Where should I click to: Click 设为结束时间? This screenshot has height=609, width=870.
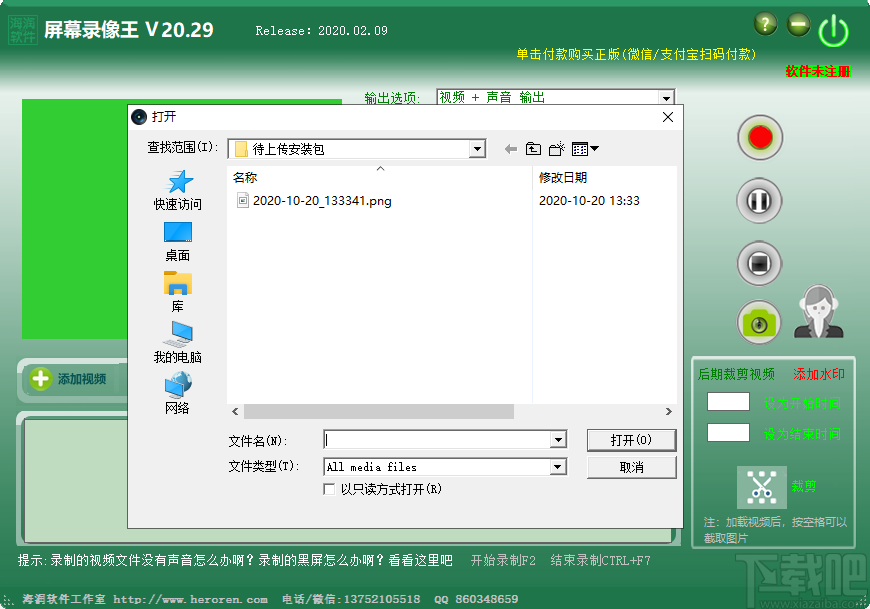click(802, 434)
